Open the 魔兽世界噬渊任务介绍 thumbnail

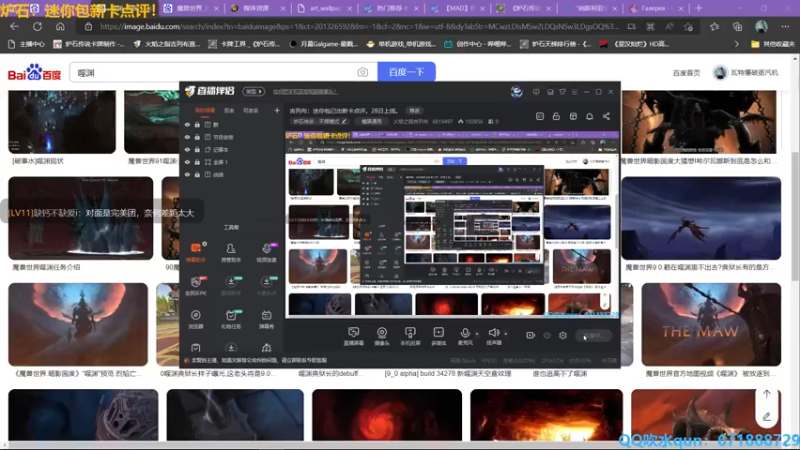(x=81, y=218)
